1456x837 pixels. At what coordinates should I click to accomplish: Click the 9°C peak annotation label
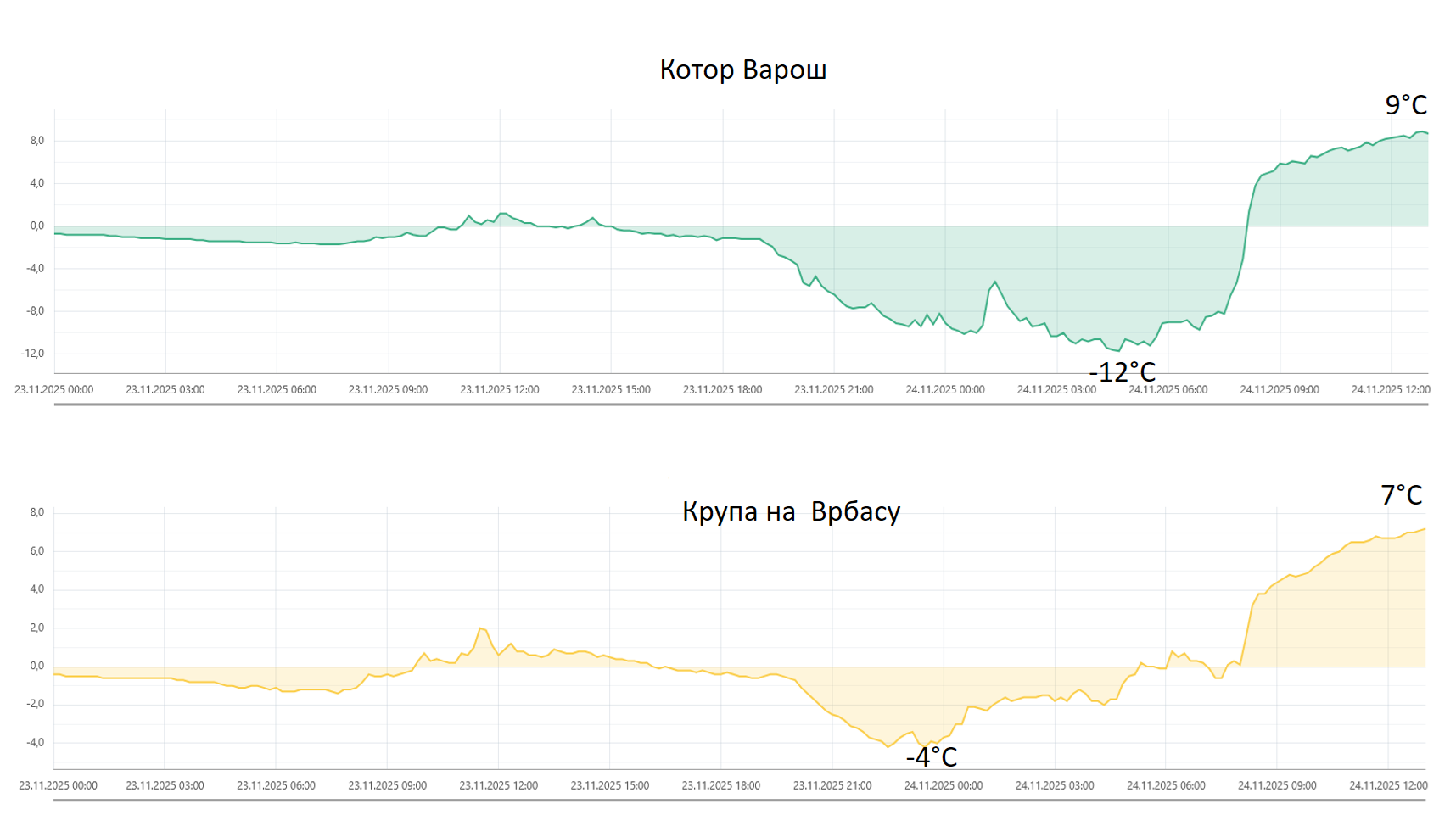coord(1406,105)
